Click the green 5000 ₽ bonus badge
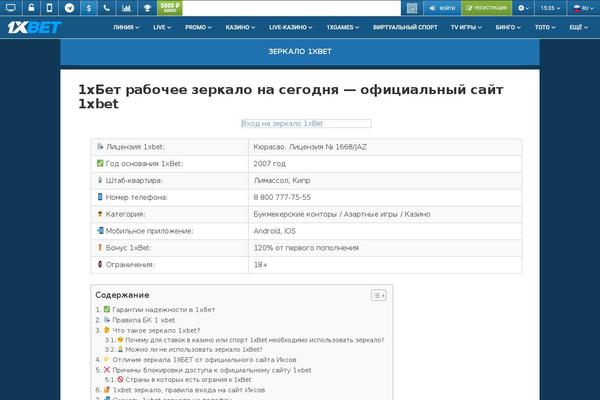600x400 pixels. tap(170, 8)
